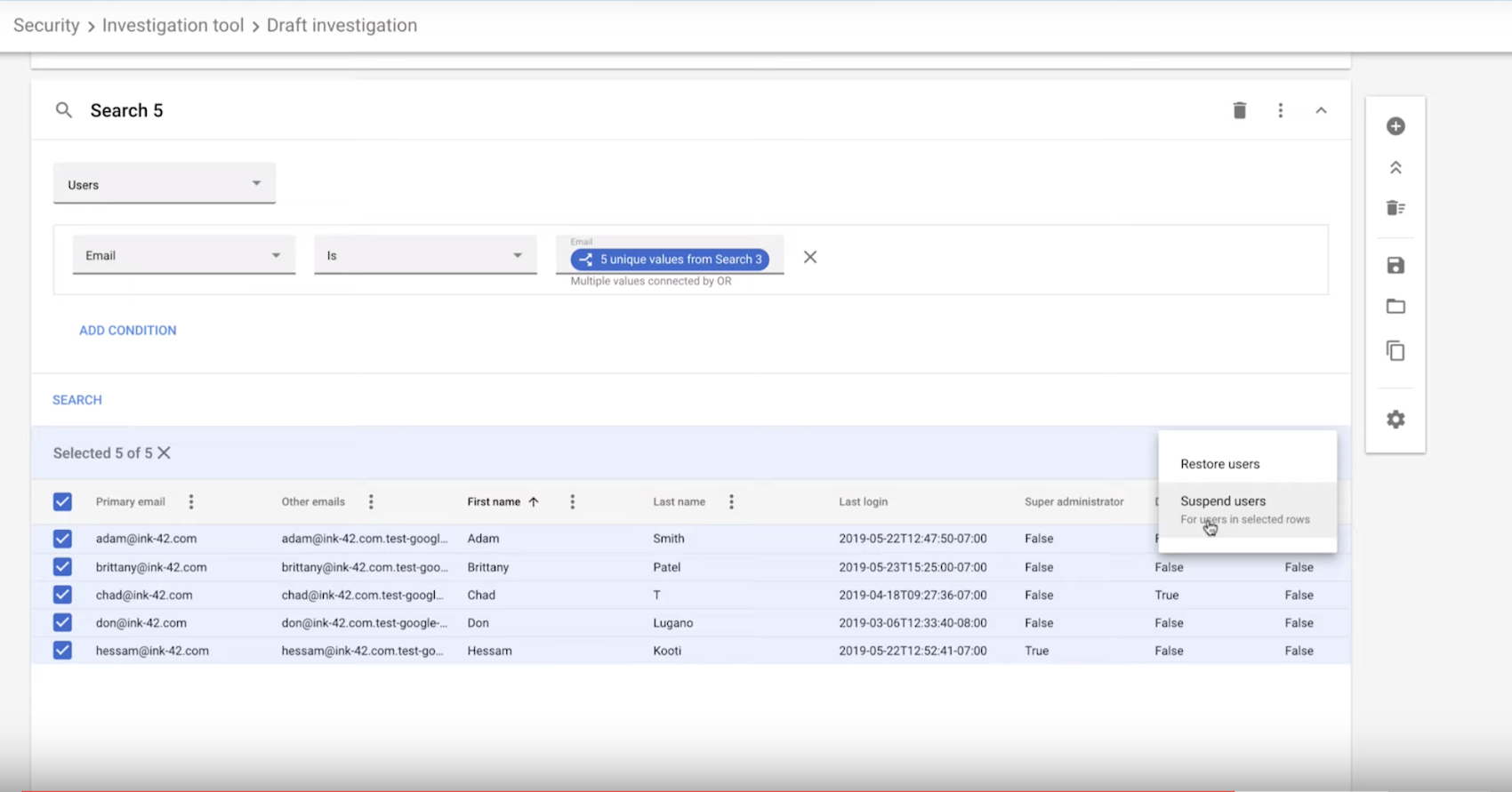The height and width of the screenshot is (792, 1512).
Task: Uncheck the chad@ink-42.com row
Action: coord(62,595)
